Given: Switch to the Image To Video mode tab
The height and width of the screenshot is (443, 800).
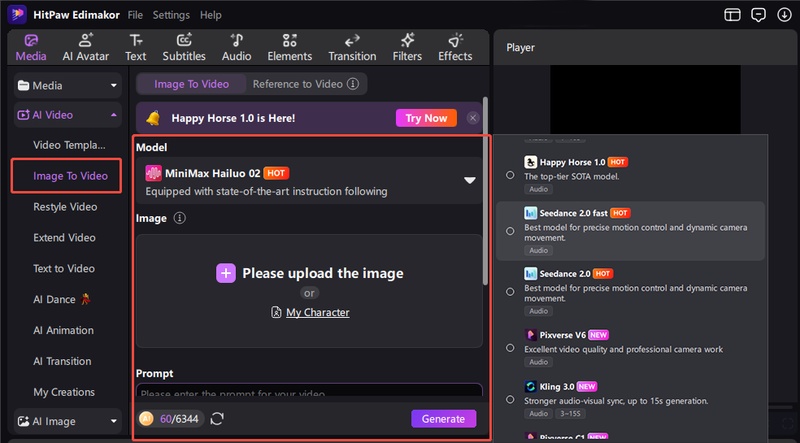Looking at the screenshot, I should click(x=191, y=84).
